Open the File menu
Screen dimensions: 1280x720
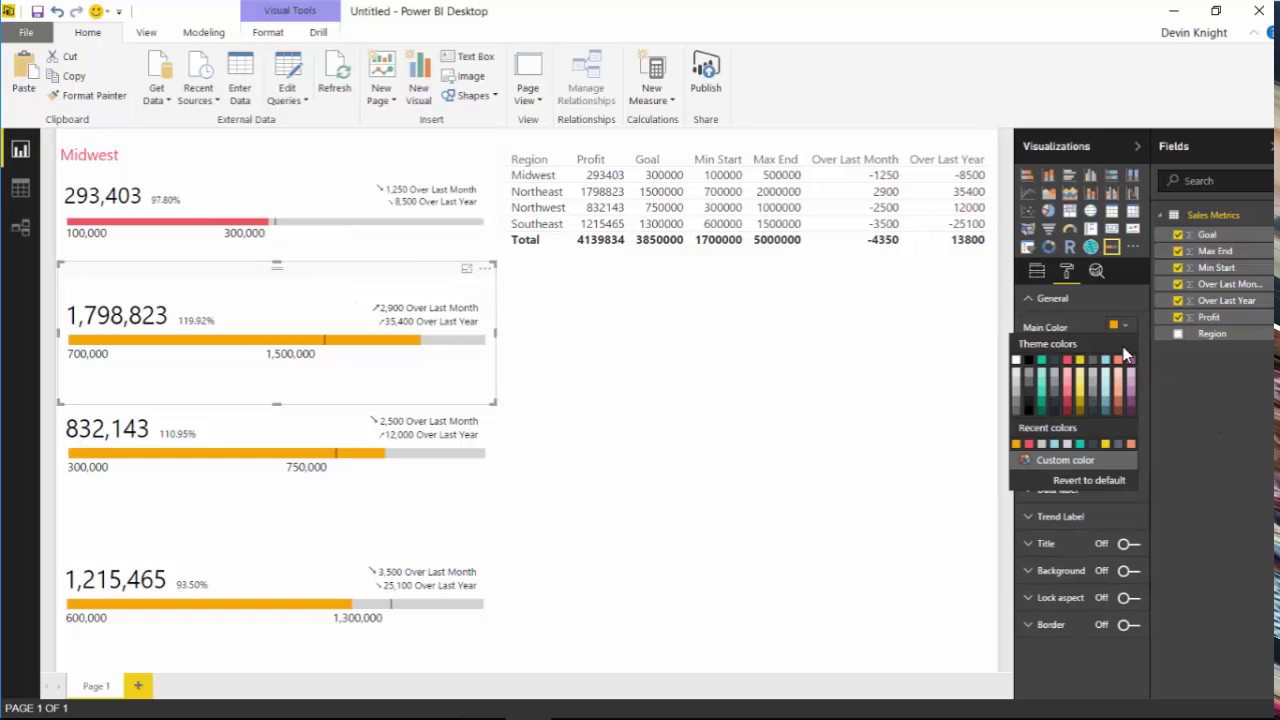coord(26,32)
